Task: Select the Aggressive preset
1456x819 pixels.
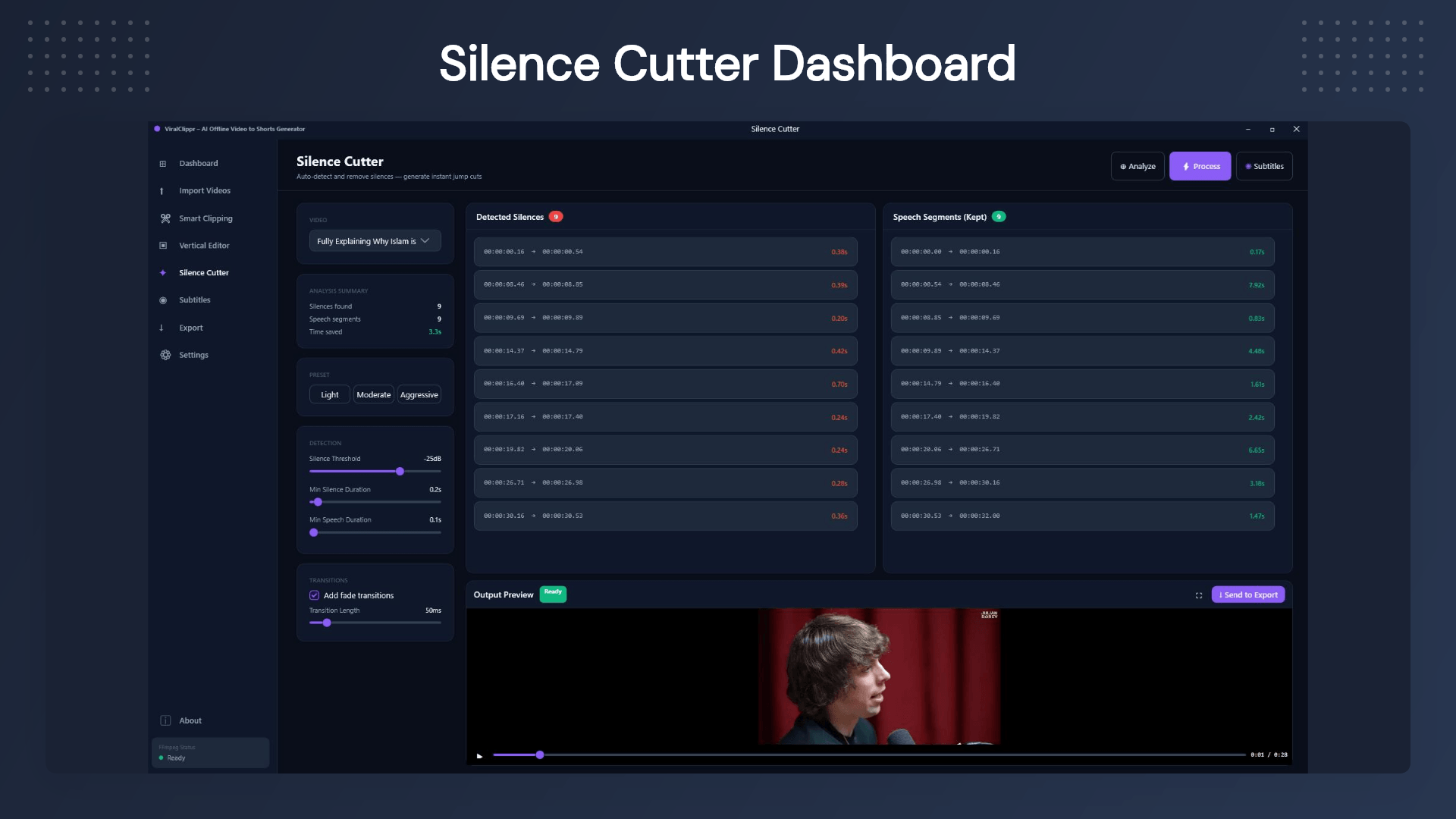Action: click(x=419, y=395)
